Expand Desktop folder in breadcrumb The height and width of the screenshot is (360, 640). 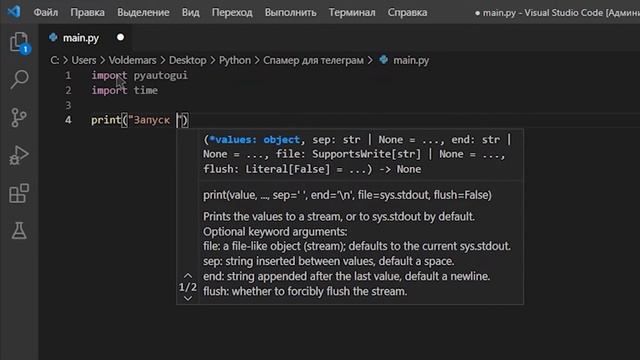point(187,60)
